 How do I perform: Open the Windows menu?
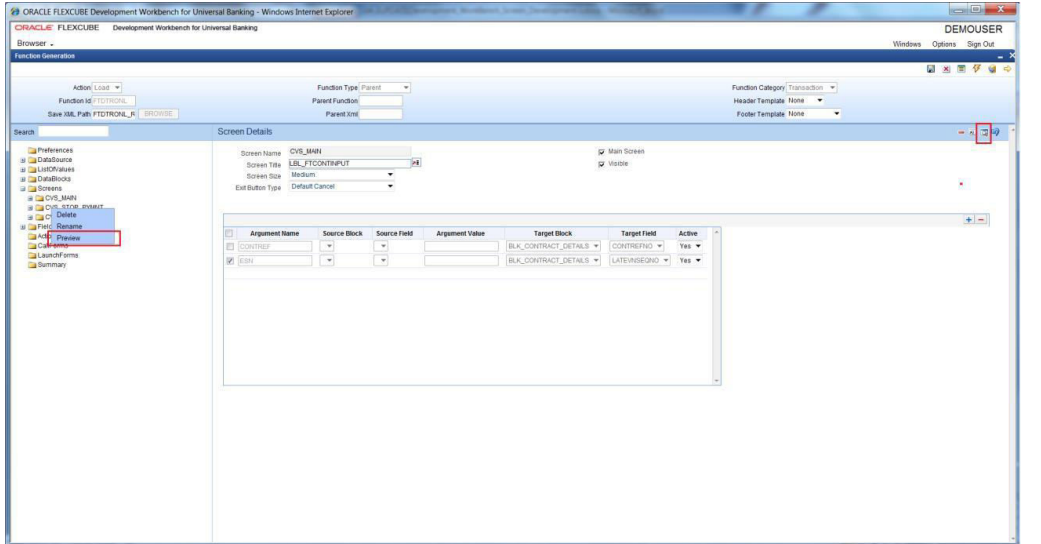906,45
